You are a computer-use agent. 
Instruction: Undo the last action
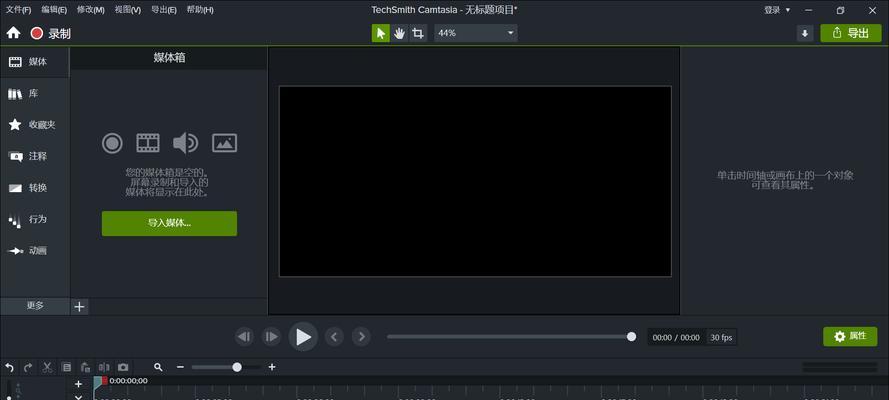point(9,368)
